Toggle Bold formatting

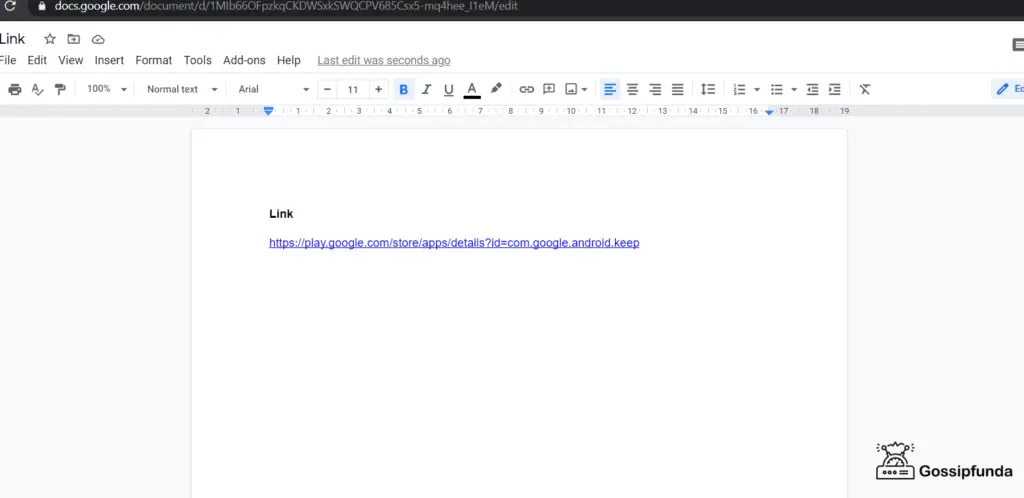coord(404,89)
